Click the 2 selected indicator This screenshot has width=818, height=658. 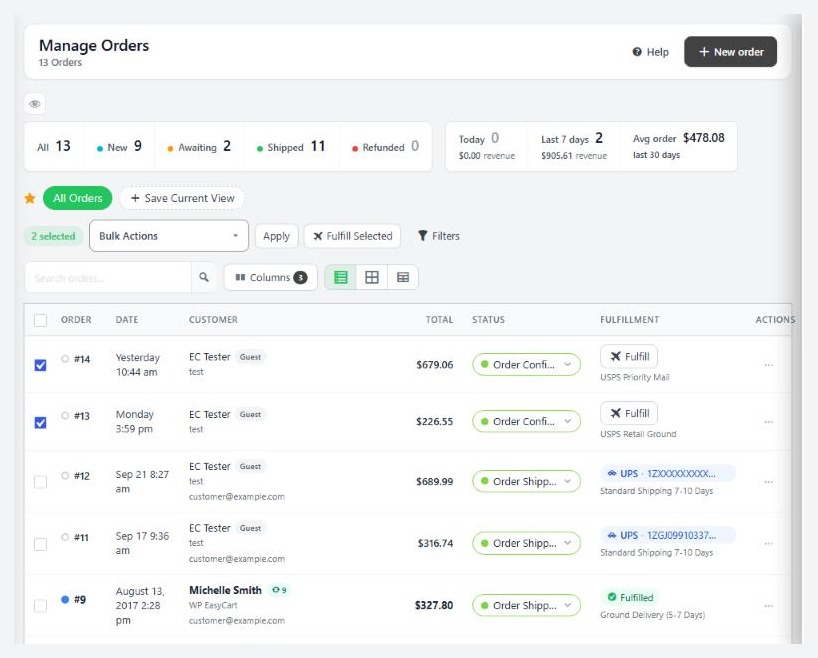click(53, 236)
